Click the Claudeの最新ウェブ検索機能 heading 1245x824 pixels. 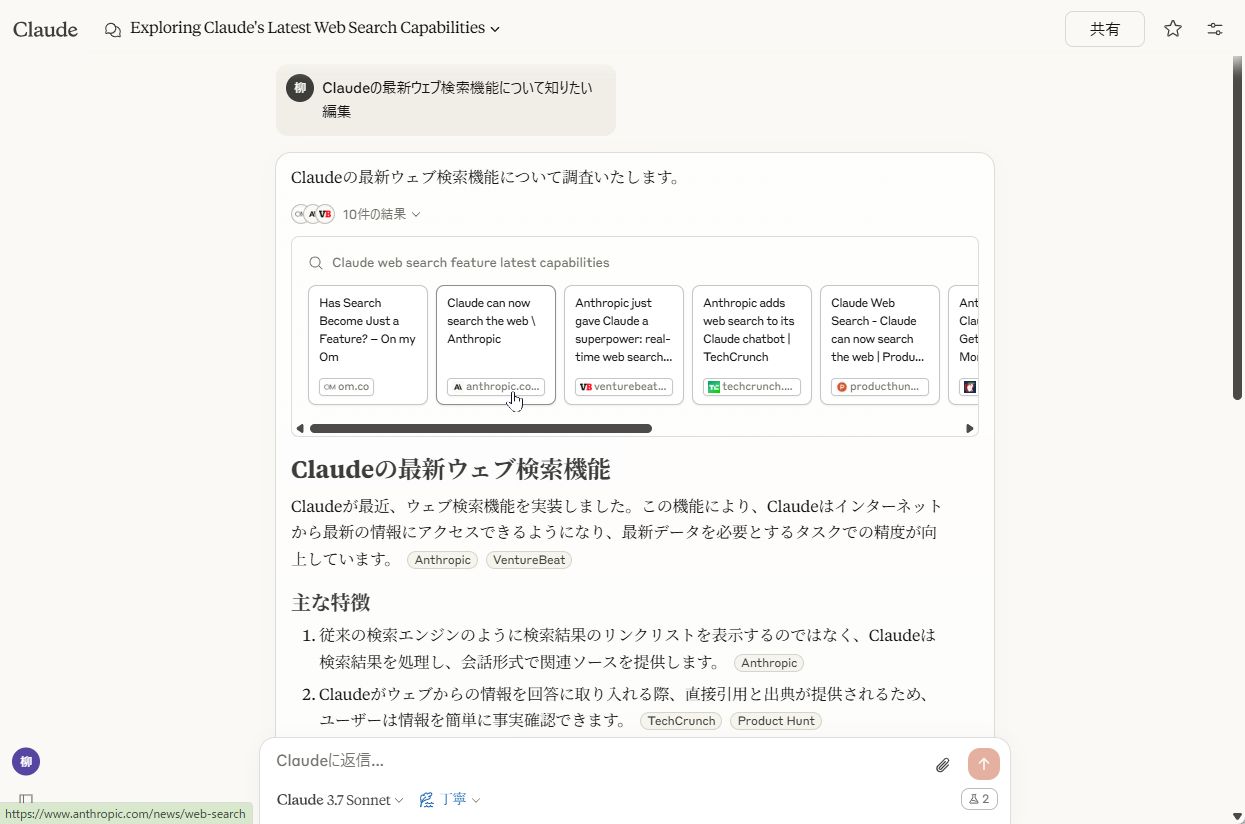pos(450,470)
